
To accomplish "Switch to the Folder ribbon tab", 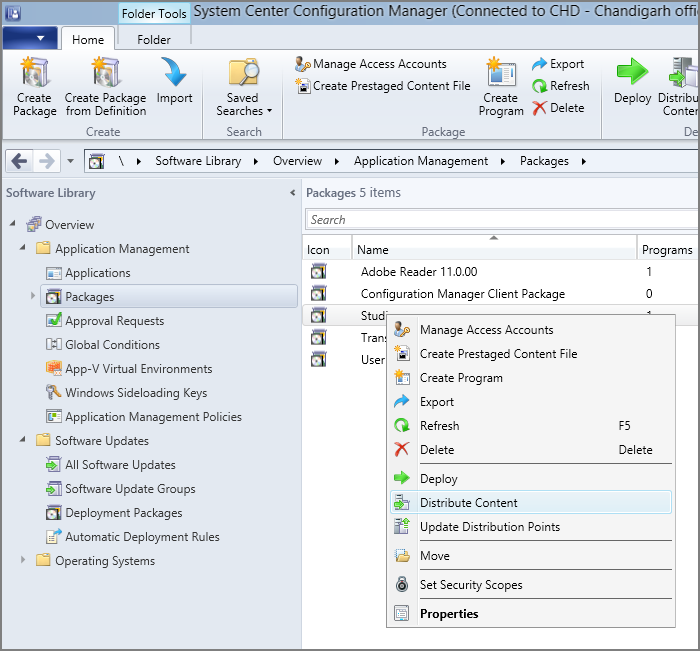I will click(x=153, y=39).
